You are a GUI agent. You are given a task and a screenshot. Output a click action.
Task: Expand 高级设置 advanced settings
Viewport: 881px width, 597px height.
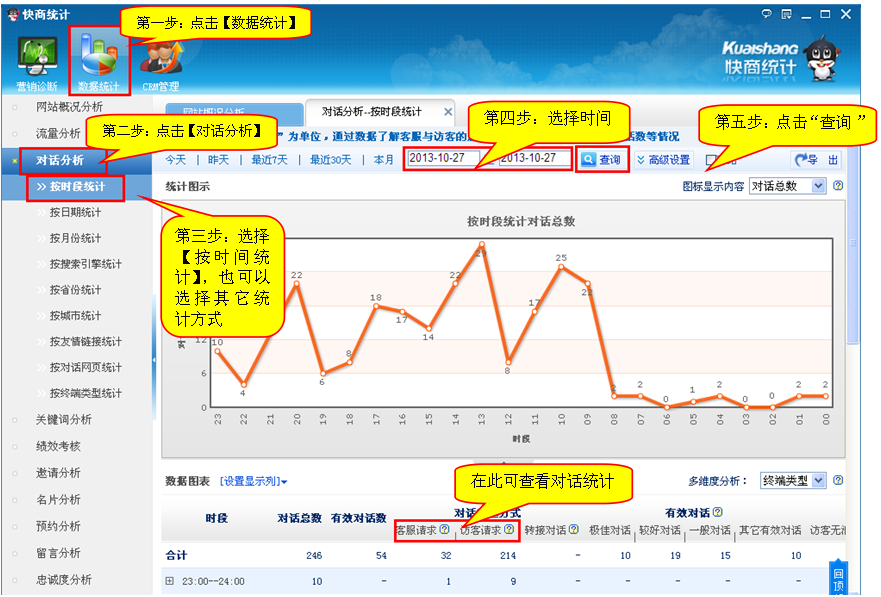663,160
